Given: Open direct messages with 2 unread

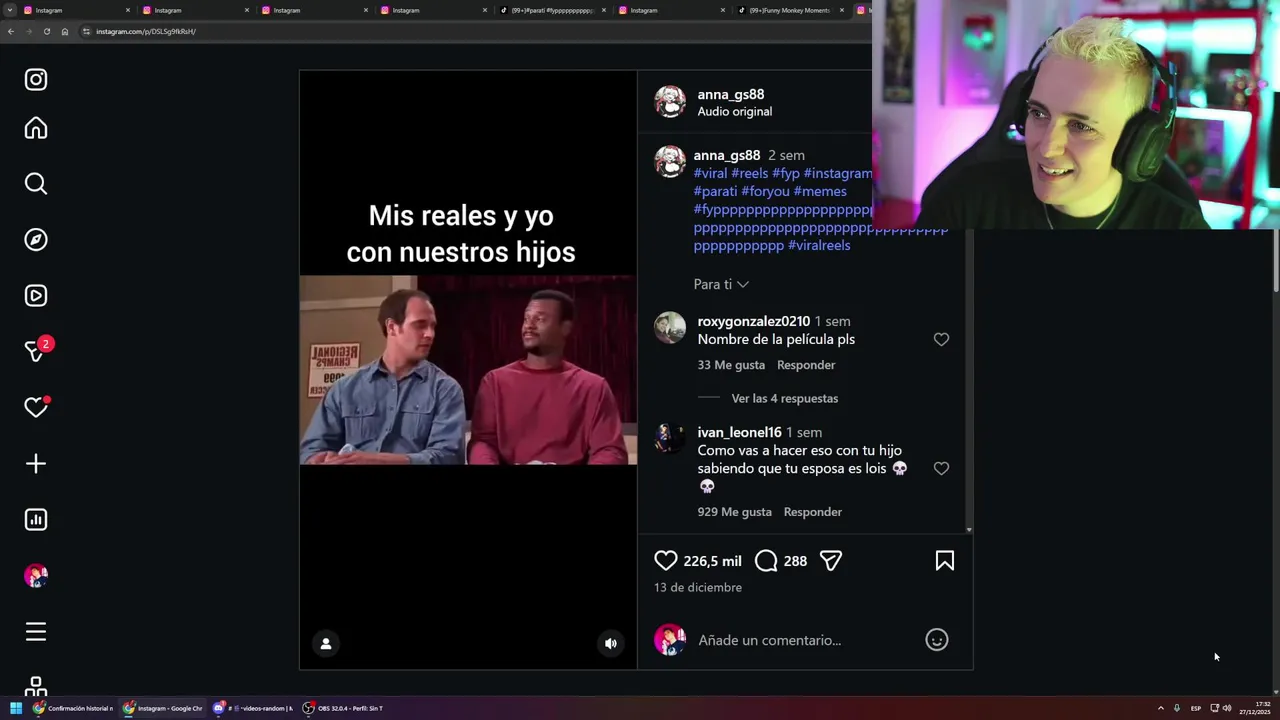Looking at the screenshot, I should tap(37, 350).
